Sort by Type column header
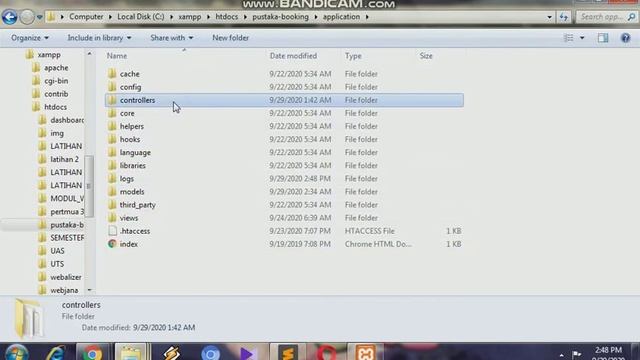 pos(353,56)
